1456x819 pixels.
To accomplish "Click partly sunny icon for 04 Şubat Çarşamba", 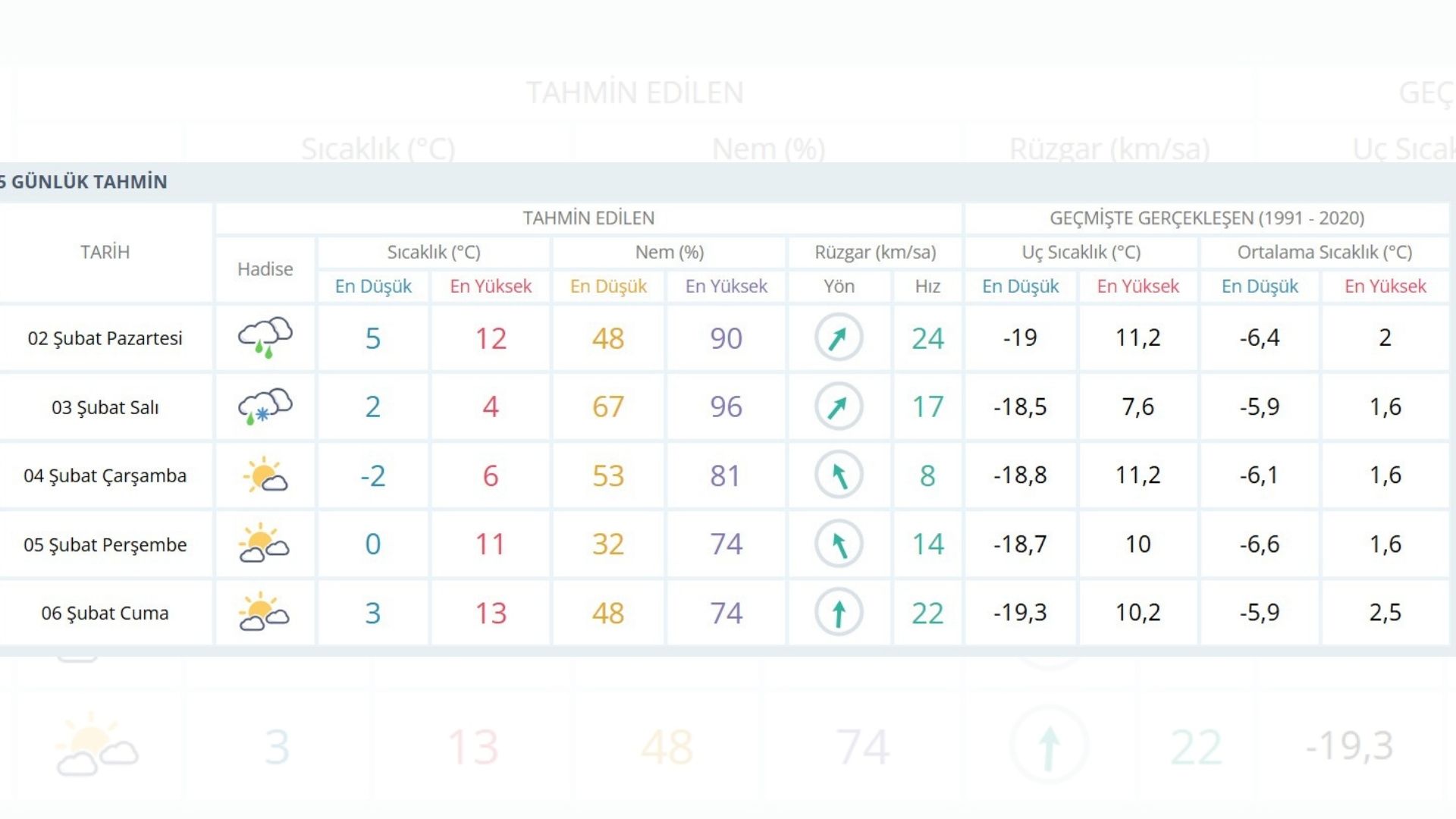I will (x=265, y=475).
